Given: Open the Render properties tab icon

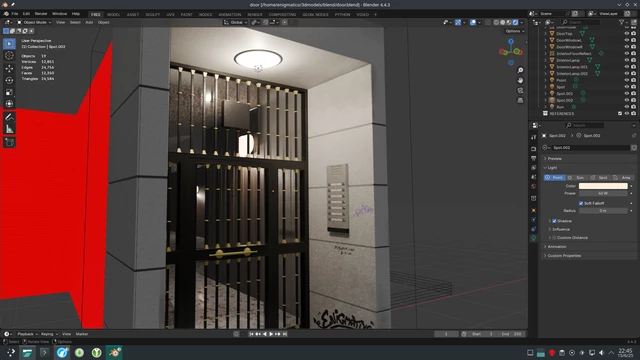Looking at the screenshot, I should pyautogui.click(x=533, y=149).
